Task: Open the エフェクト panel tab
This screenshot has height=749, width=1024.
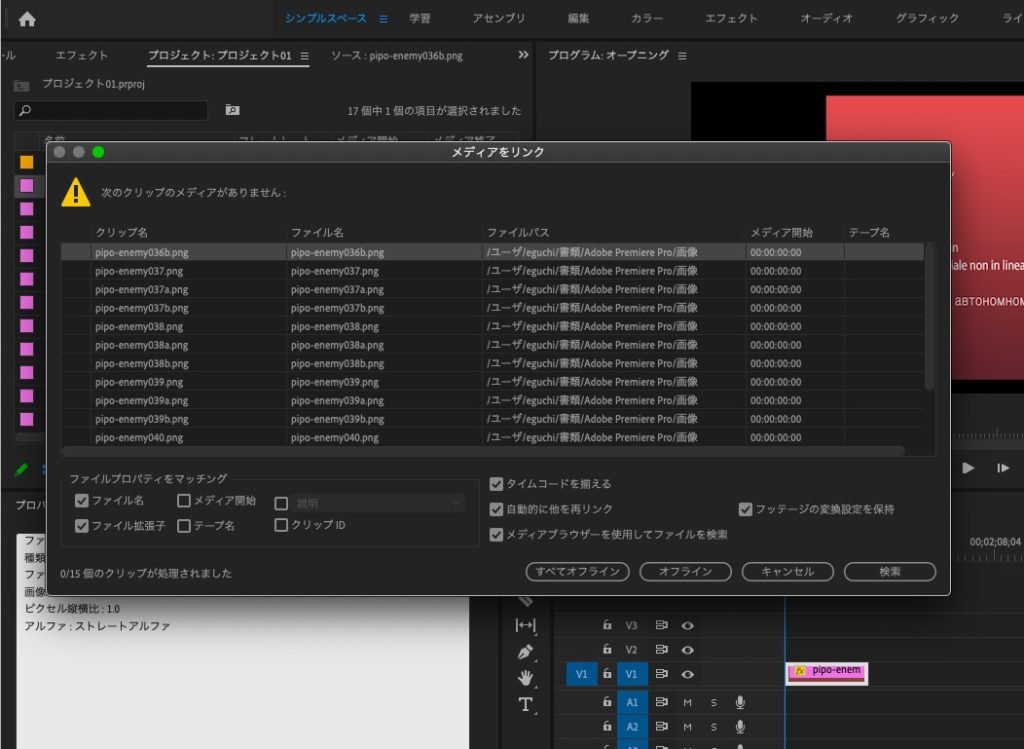Action: coord(82,56)
